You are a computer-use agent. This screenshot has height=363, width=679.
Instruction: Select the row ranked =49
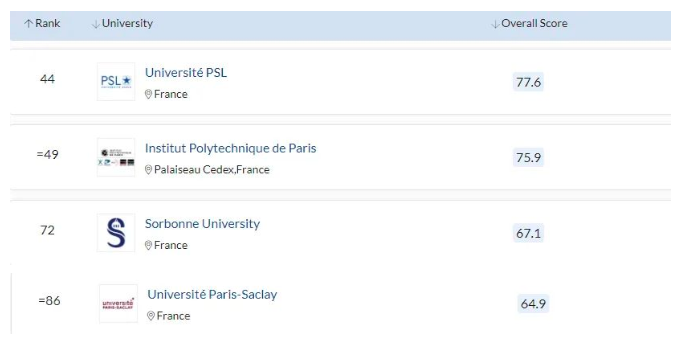[340, 157]
